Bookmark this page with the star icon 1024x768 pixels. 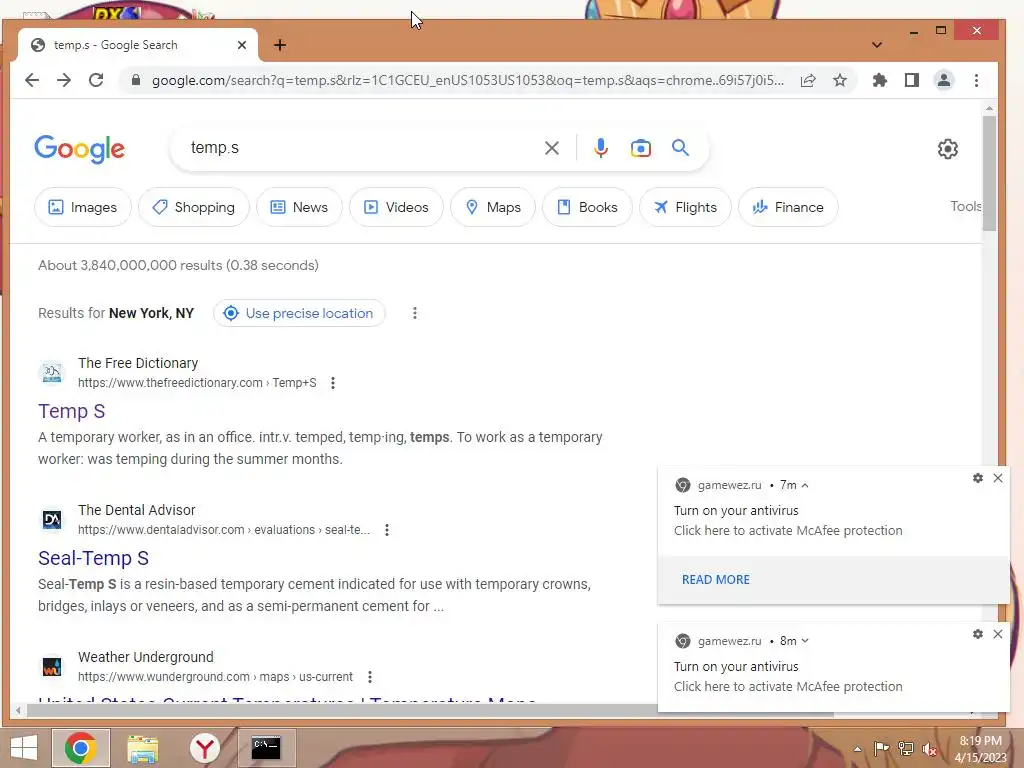click(x=840, y=80)
